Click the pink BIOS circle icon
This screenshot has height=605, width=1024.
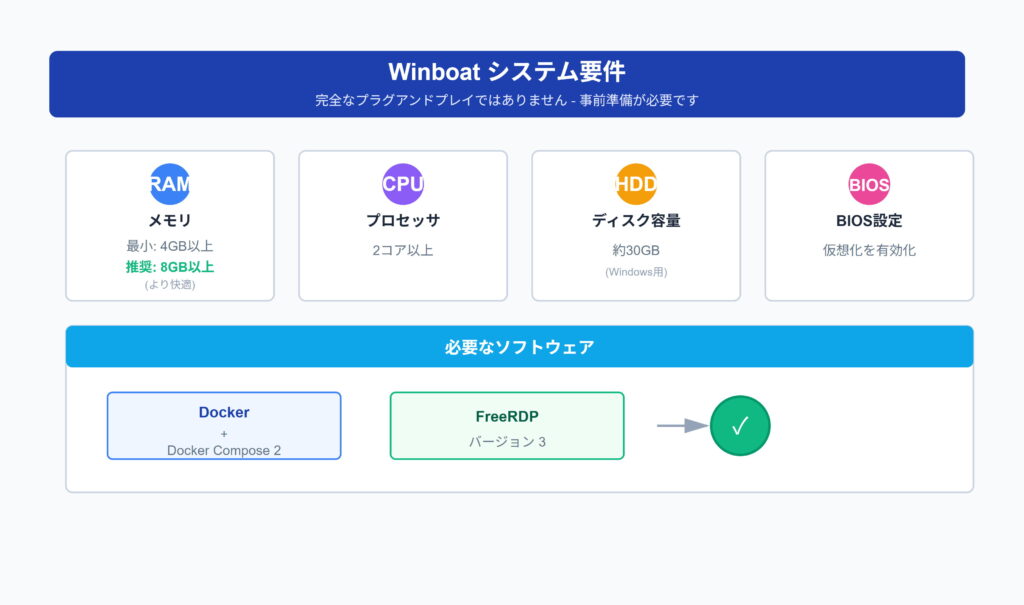[869, 184]
